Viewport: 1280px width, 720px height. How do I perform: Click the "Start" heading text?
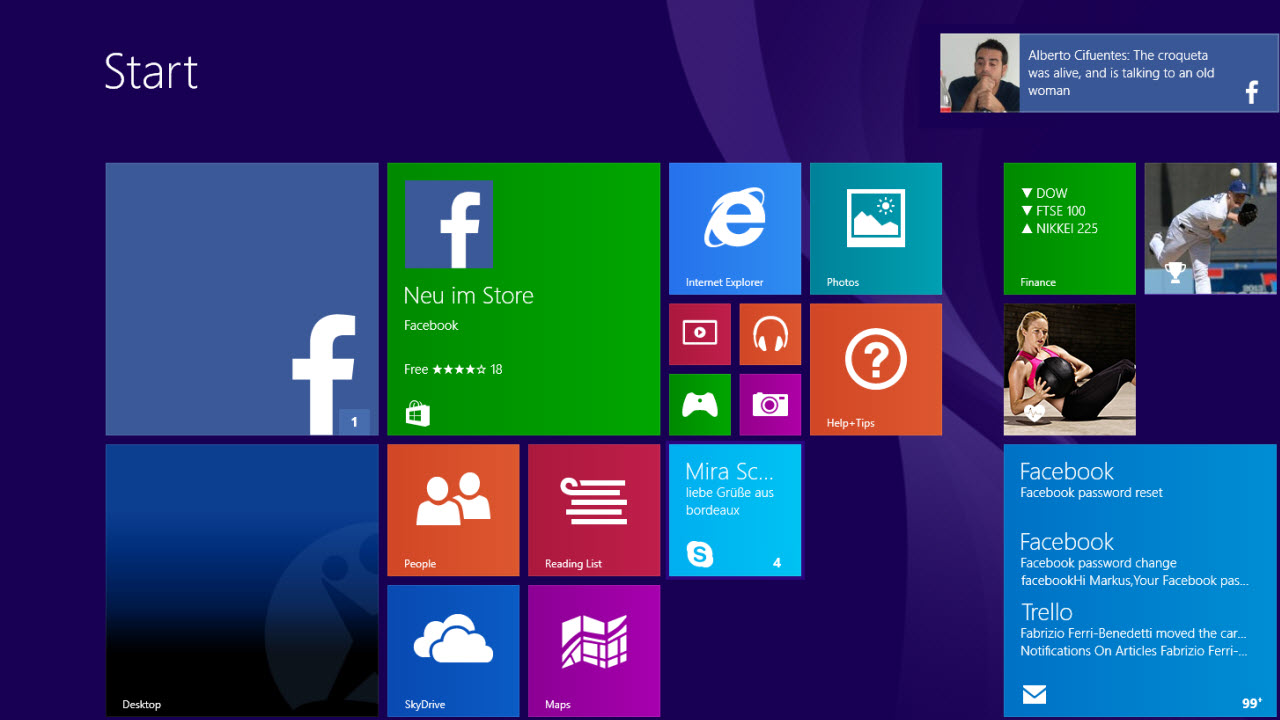pos(151,72)
